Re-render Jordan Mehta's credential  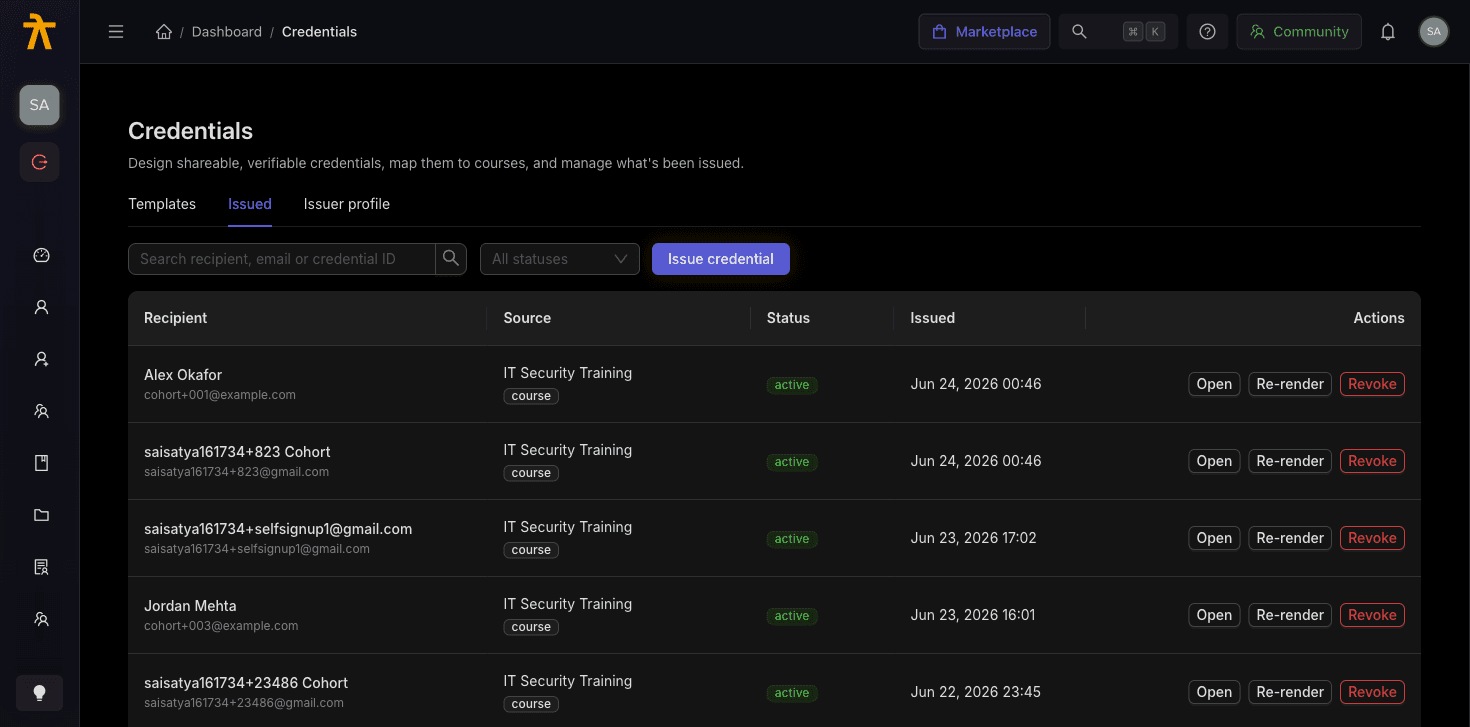(1290, 615)
